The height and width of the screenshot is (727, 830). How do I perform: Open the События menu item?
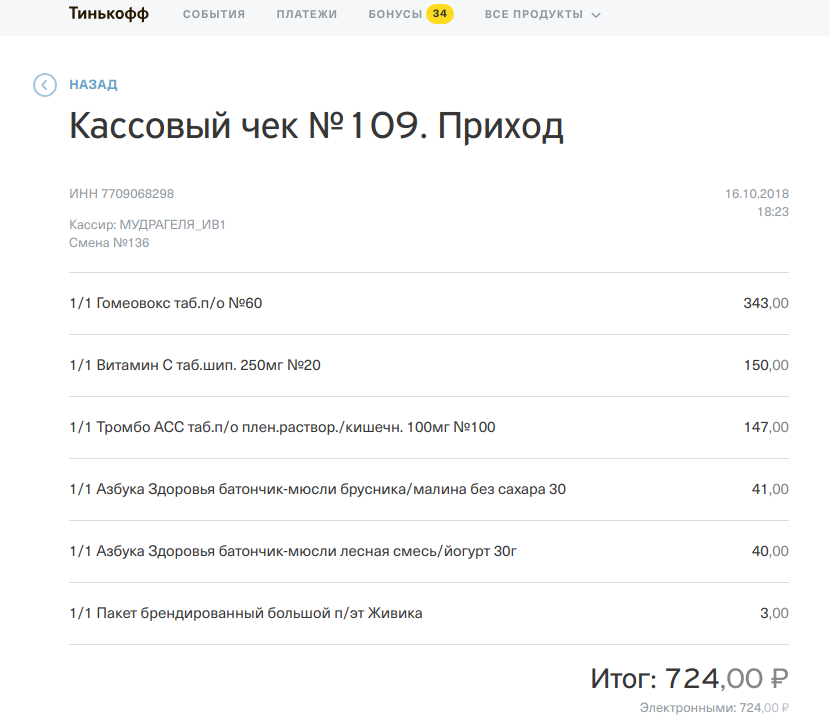(214, 15)
